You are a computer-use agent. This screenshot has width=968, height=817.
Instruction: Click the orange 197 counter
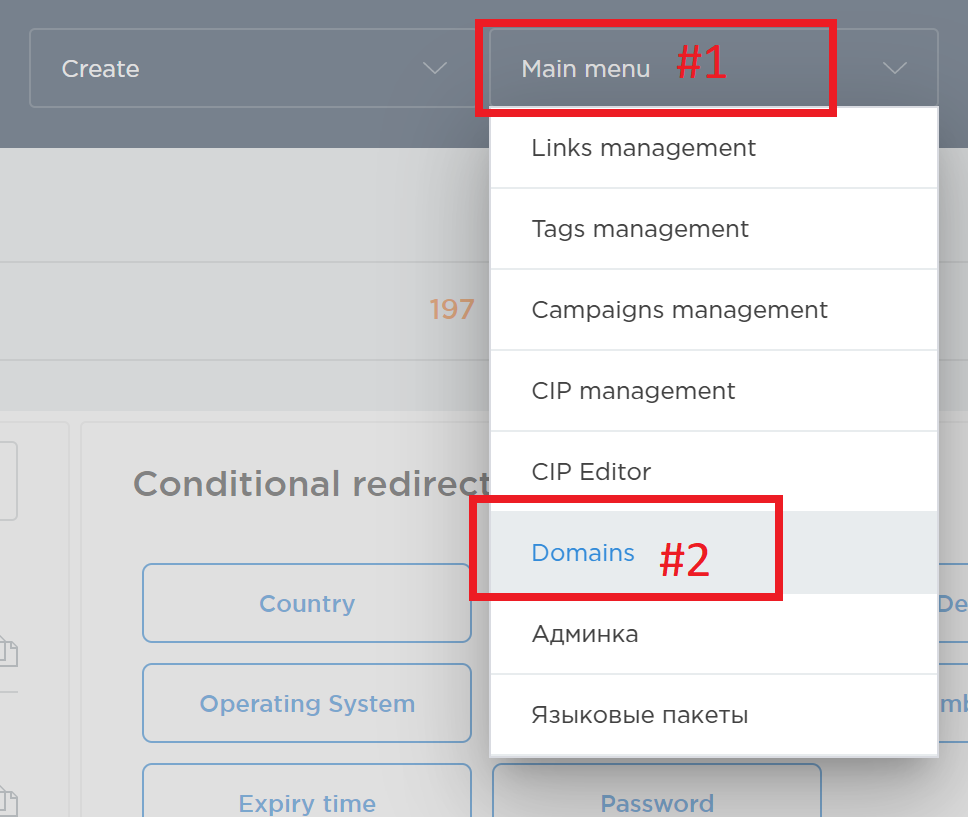452,309
